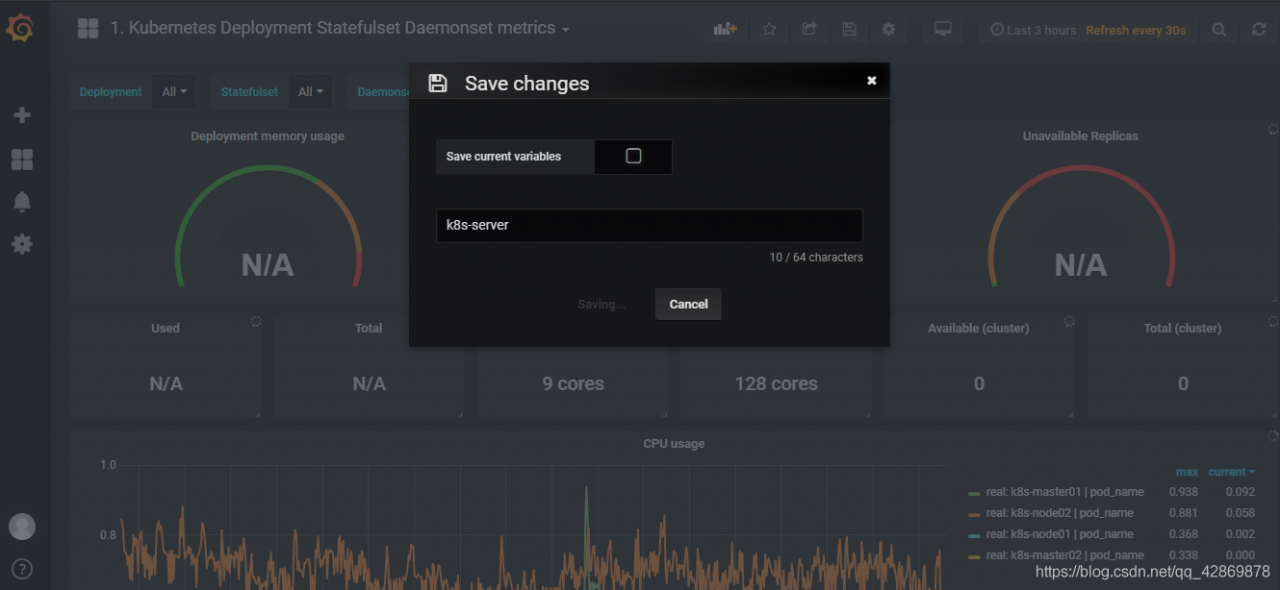1280x590 pixels.
Task: Close the Save changes dialog
Action: click(x=871, y=81)
